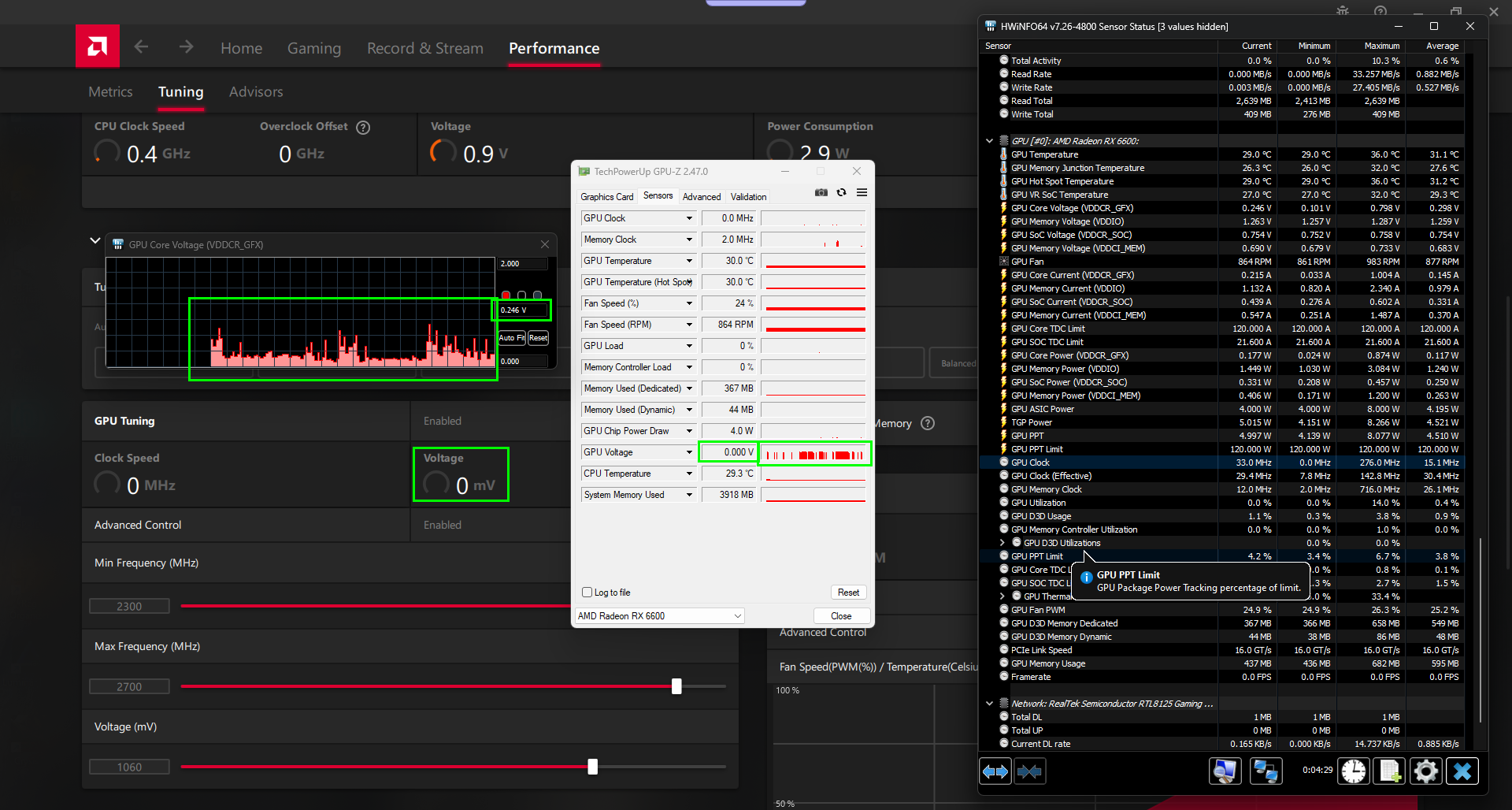Screen dimensions: 1512x810
Task: Open the GPU-Z hamburger menu
Action: click(x=862, y=192)
